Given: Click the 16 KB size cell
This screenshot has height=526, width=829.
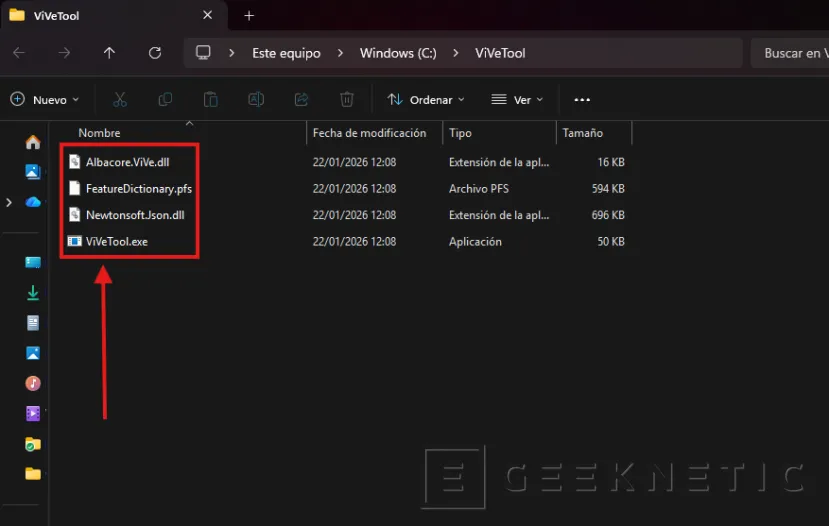Looking at the screenshot, I should pyautogui.click(x=611, y=162).
